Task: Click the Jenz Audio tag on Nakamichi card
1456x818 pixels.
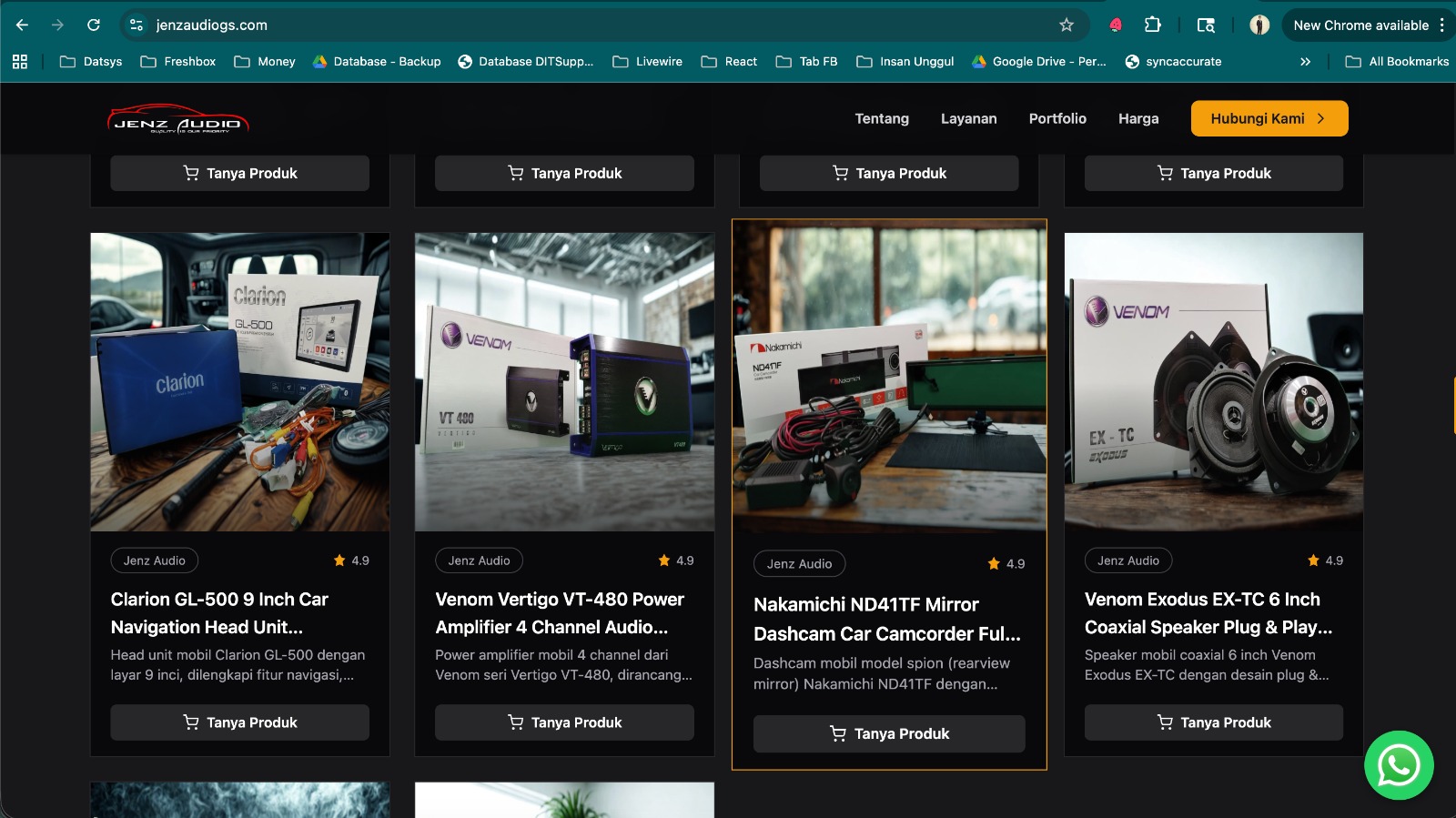Action: coord(799,564)
